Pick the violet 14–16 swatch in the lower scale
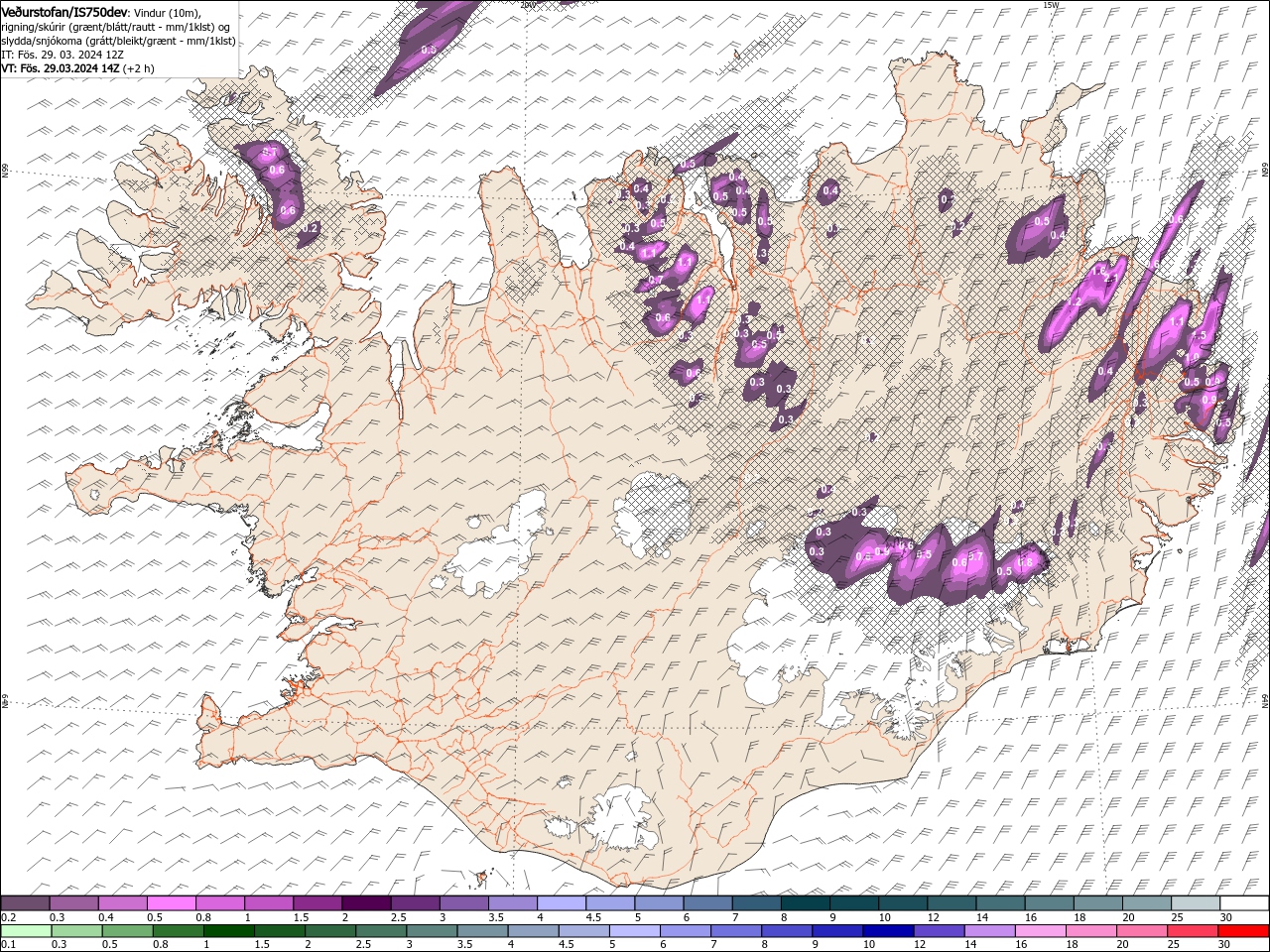The image size is (1270, 952). point(990,931)
